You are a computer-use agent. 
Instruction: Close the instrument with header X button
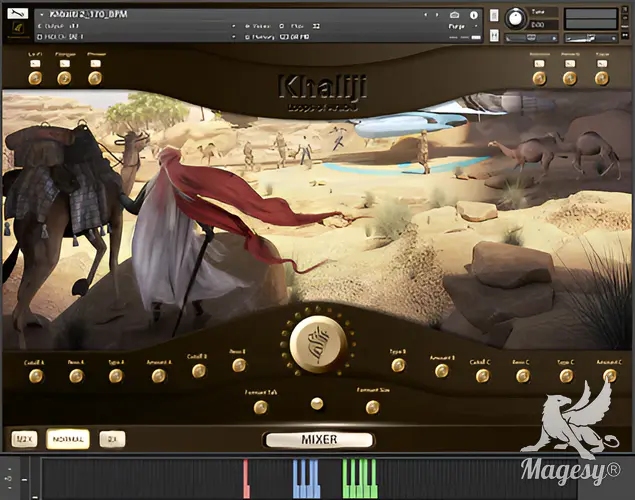[x=625, y=11]
